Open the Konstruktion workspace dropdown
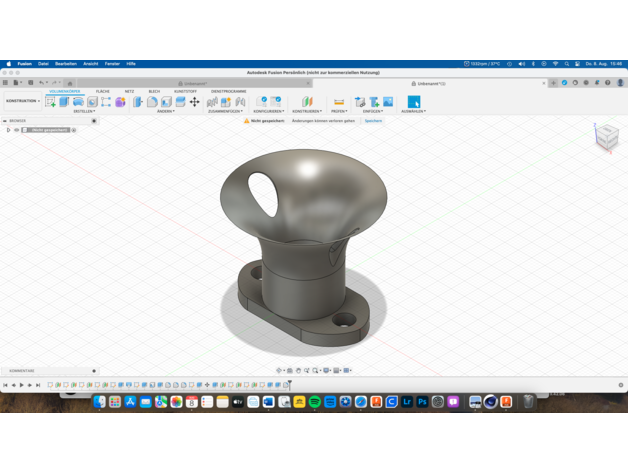Viewport: 628px width, 472px height. pos(23,101)
